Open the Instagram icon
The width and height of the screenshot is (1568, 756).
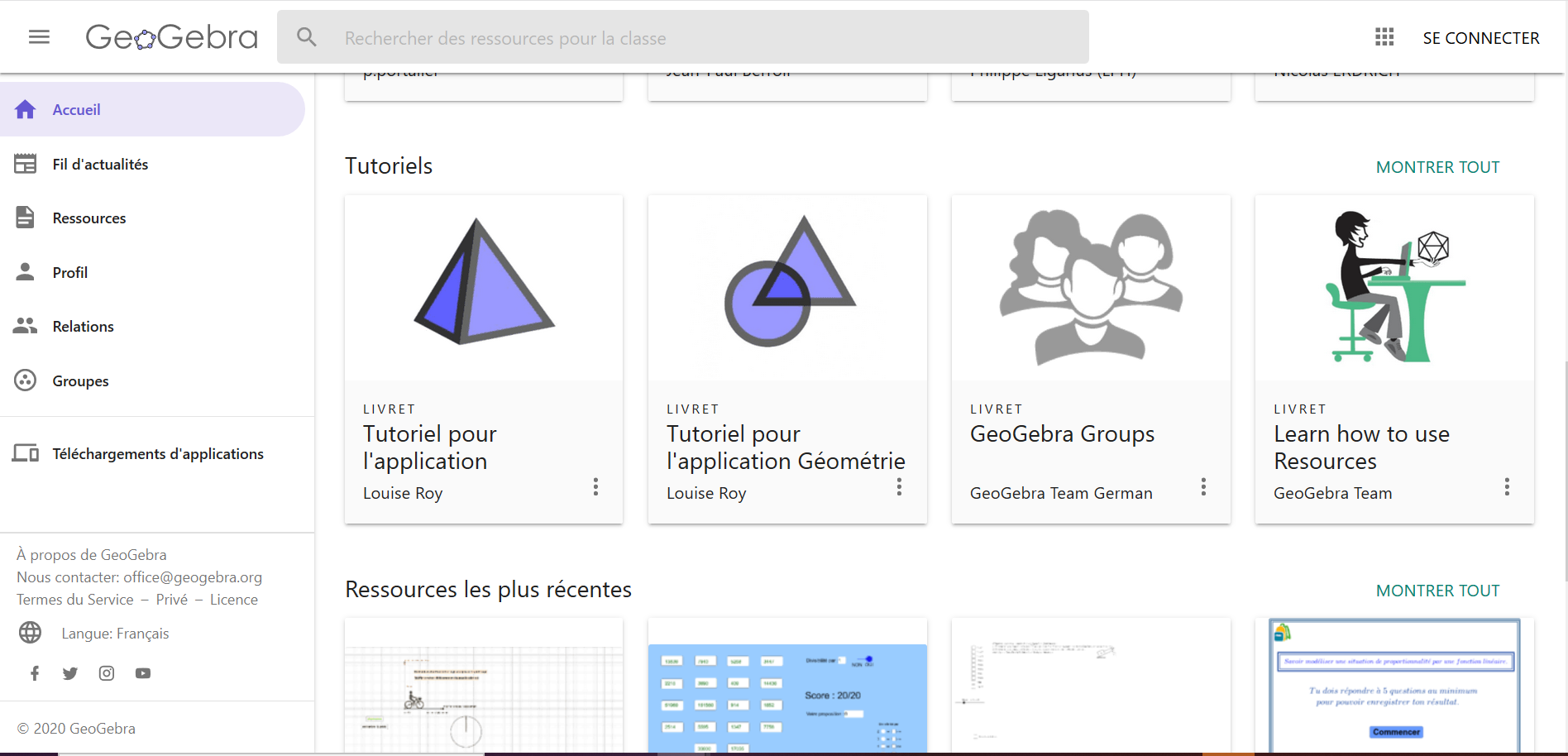(x=106, y=672)
